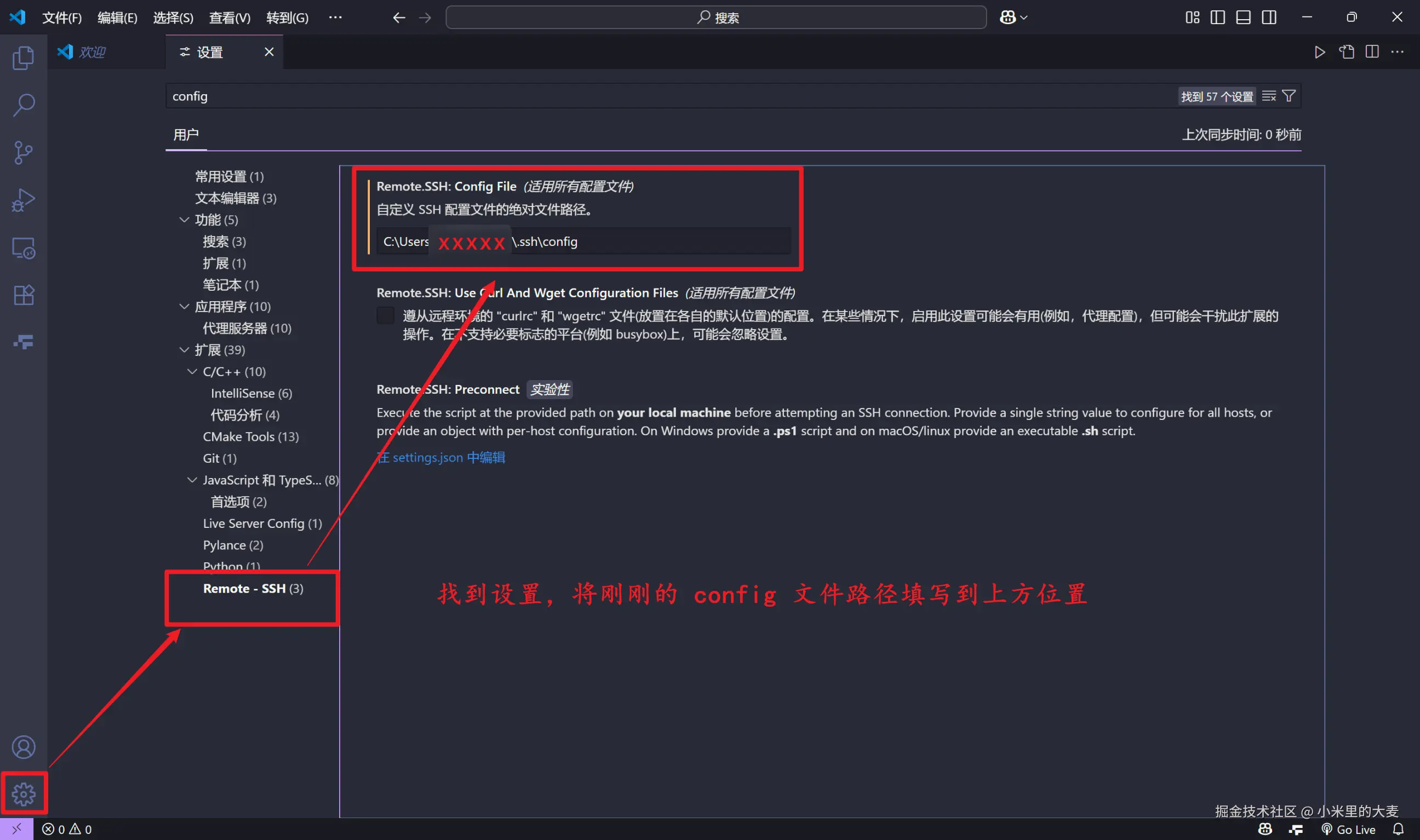The image size is (1420, 840).
Task: Open the Accounts menu icon
Action: tap(23, 747)
